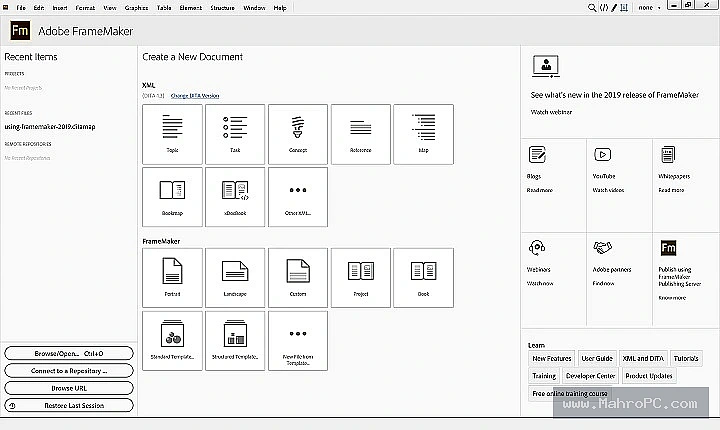Open the Structure menu
720x430 pixels.
(223, 8)
